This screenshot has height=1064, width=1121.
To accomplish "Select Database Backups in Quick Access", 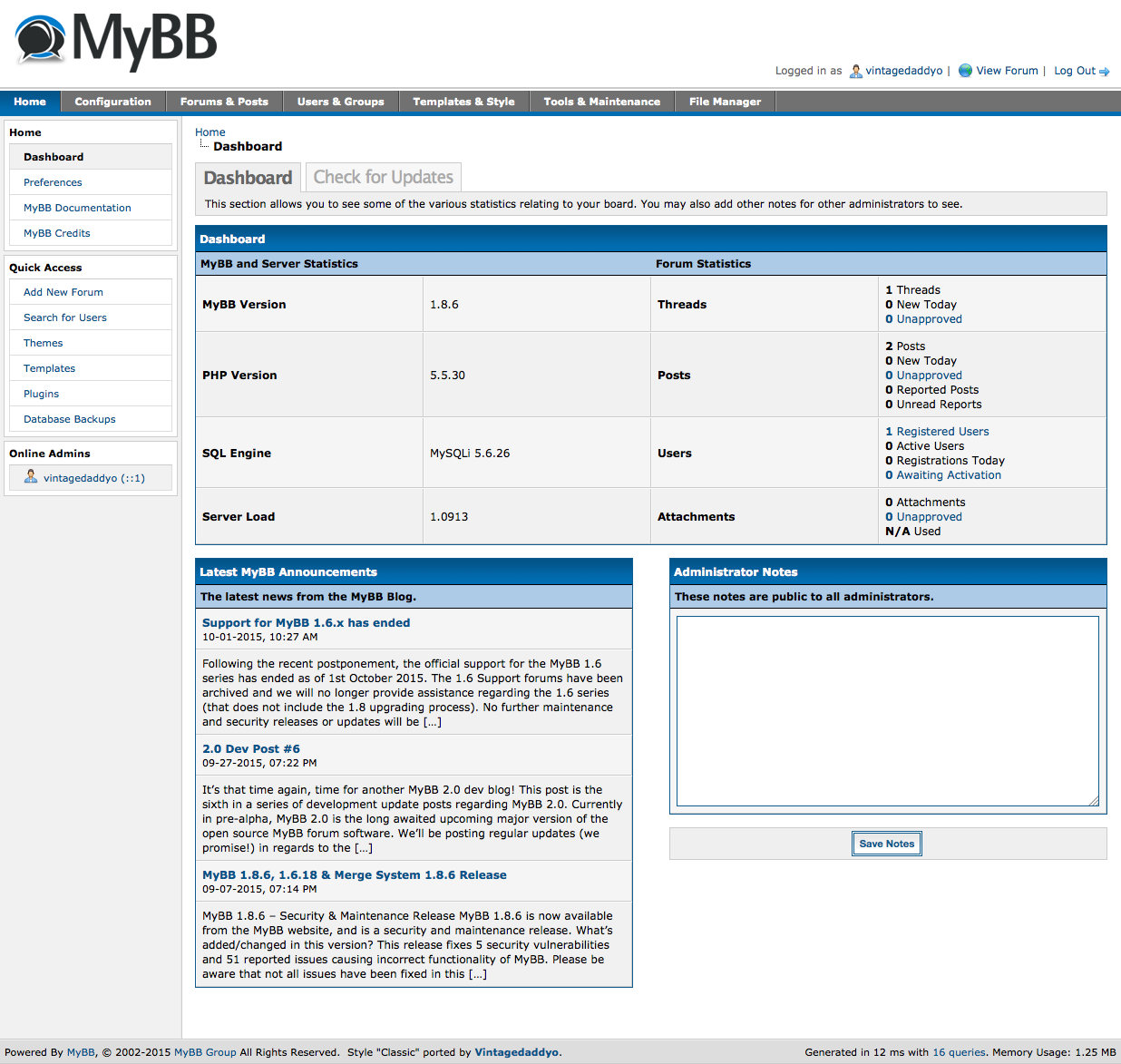I will (70, 419).
